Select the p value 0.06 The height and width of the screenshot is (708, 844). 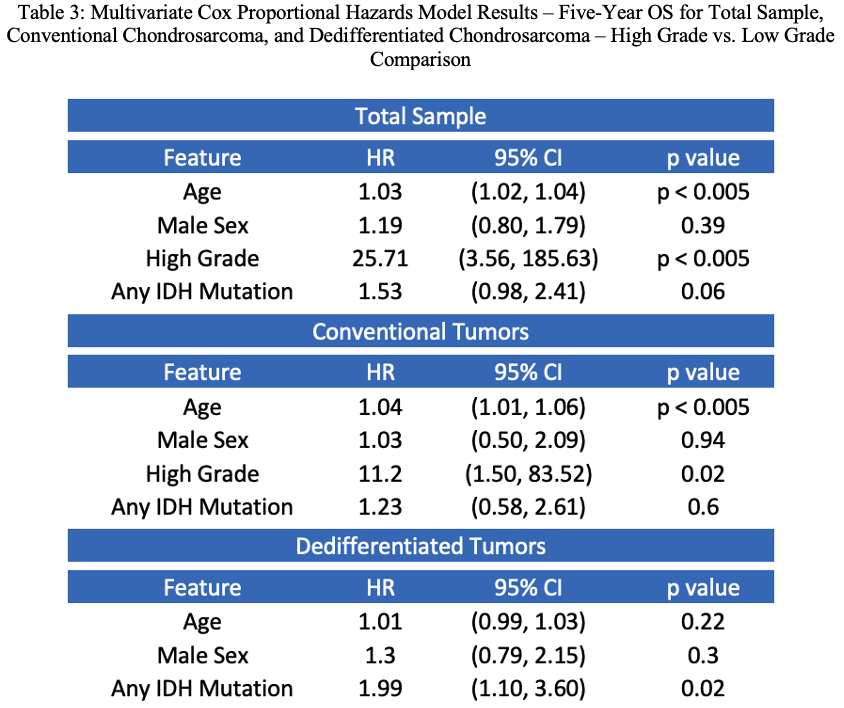703,292
